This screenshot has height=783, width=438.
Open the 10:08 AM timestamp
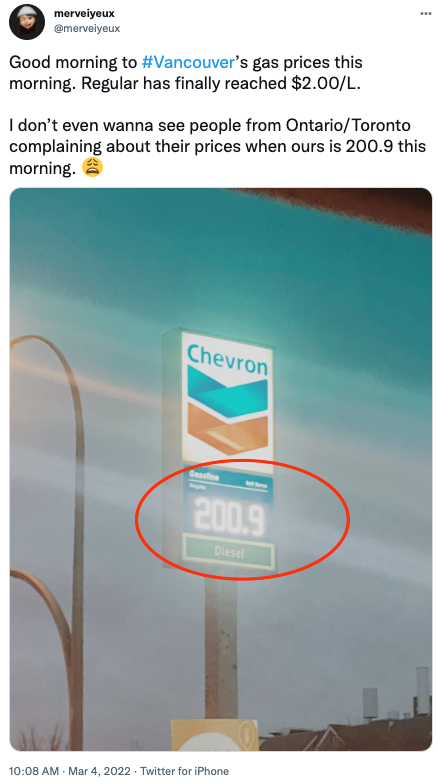[x=31, y=771]
